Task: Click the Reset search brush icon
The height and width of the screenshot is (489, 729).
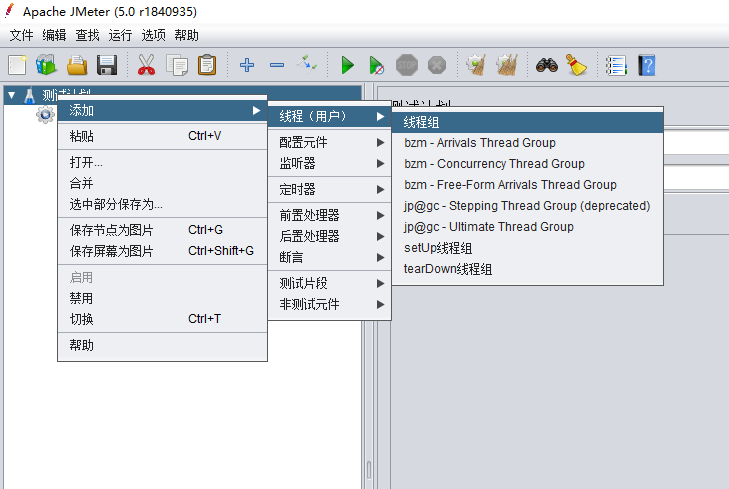Action: click(577, 65)
